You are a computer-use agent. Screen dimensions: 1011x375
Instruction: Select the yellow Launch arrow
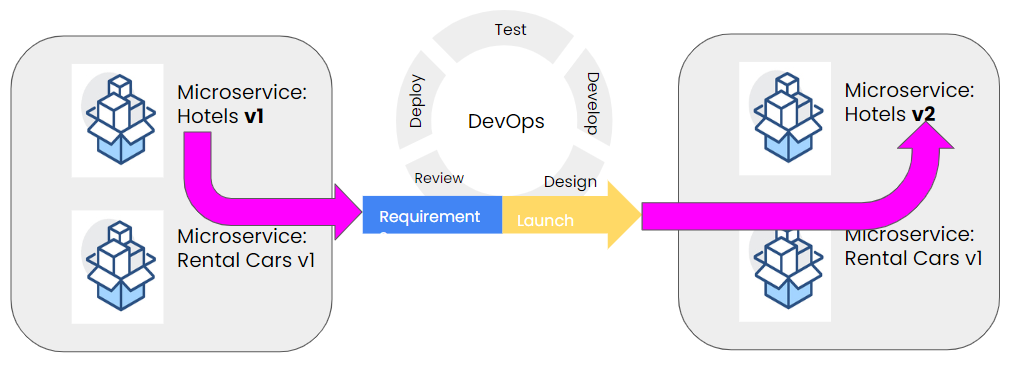571,215
